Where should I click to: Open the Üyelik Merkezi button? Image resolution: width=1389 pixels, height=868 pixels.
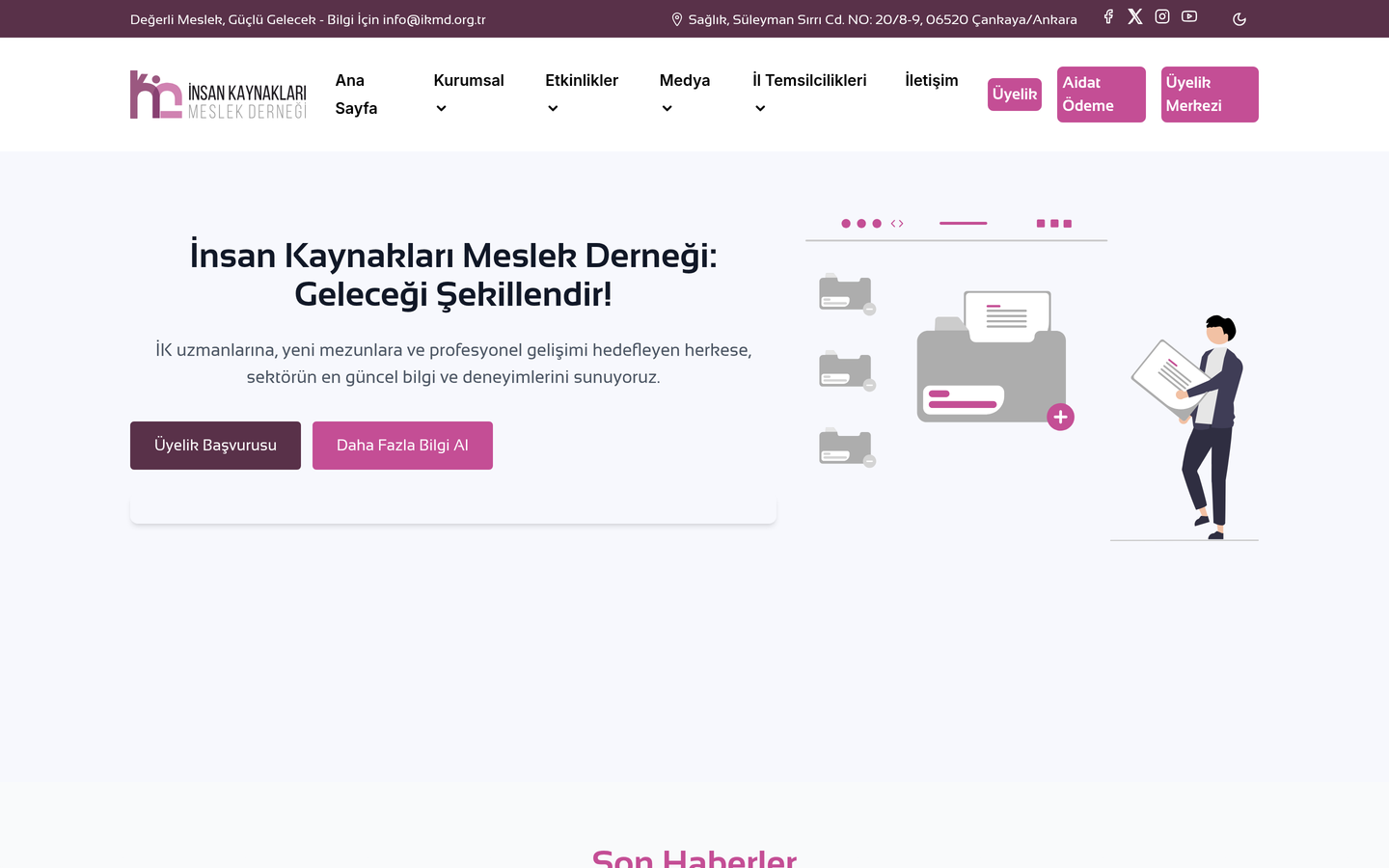pyautogui.click(x=1210, y=95)
